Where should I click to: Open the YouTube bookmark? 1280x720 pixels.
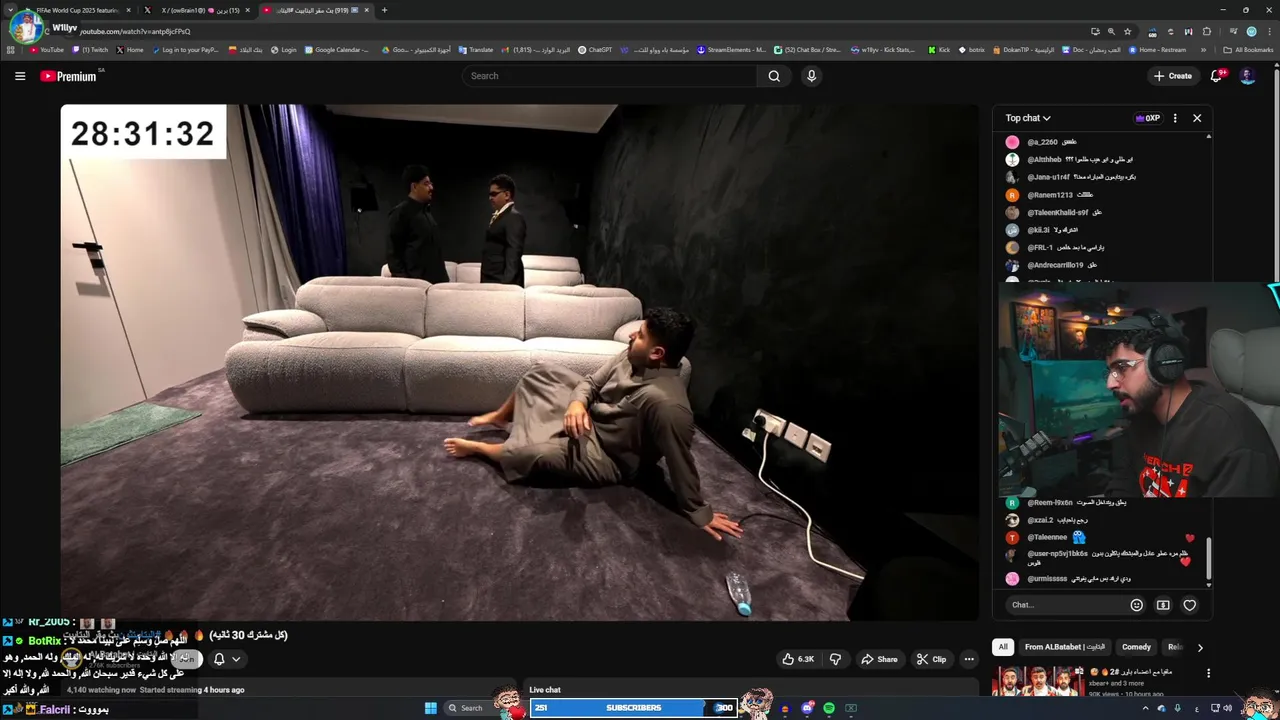(x=47, y=49)
